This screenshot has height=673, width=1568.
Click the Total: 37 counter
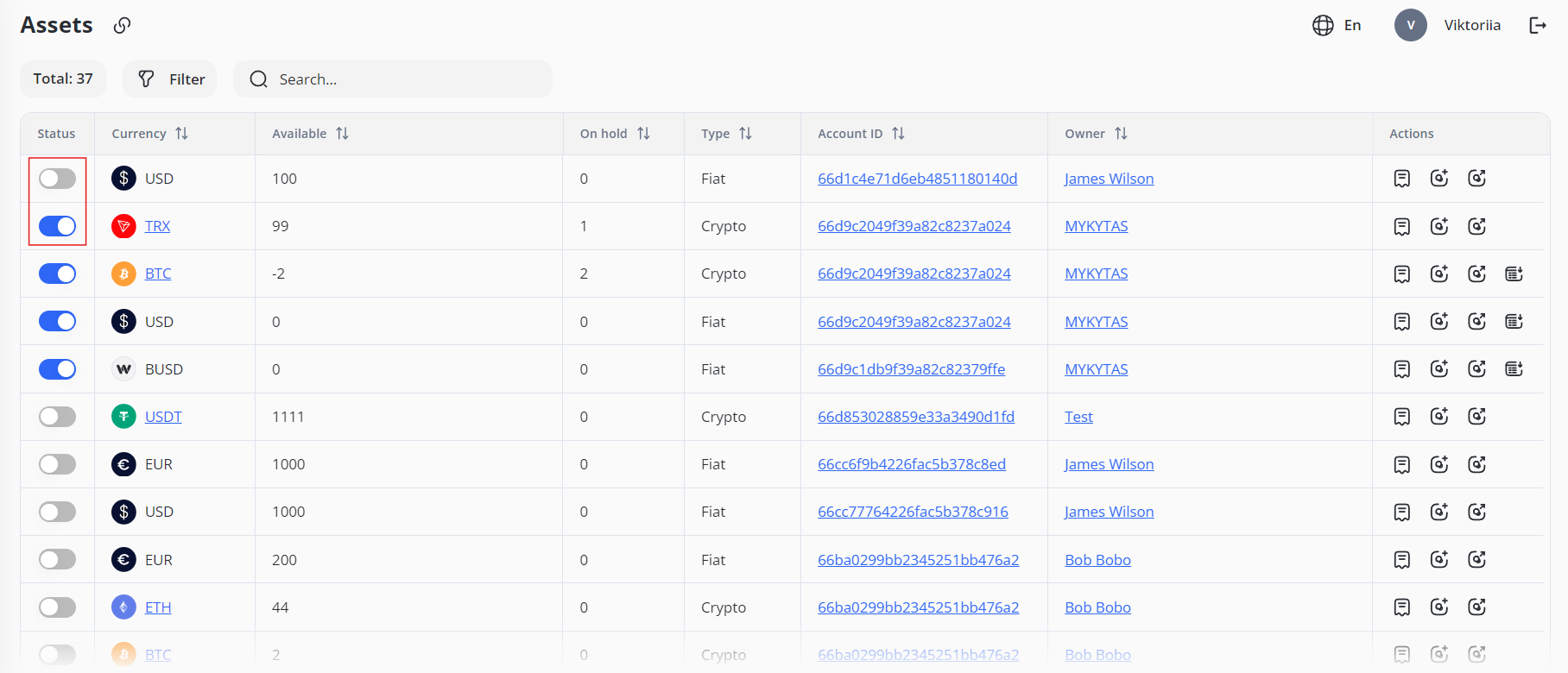coord(63,79)
